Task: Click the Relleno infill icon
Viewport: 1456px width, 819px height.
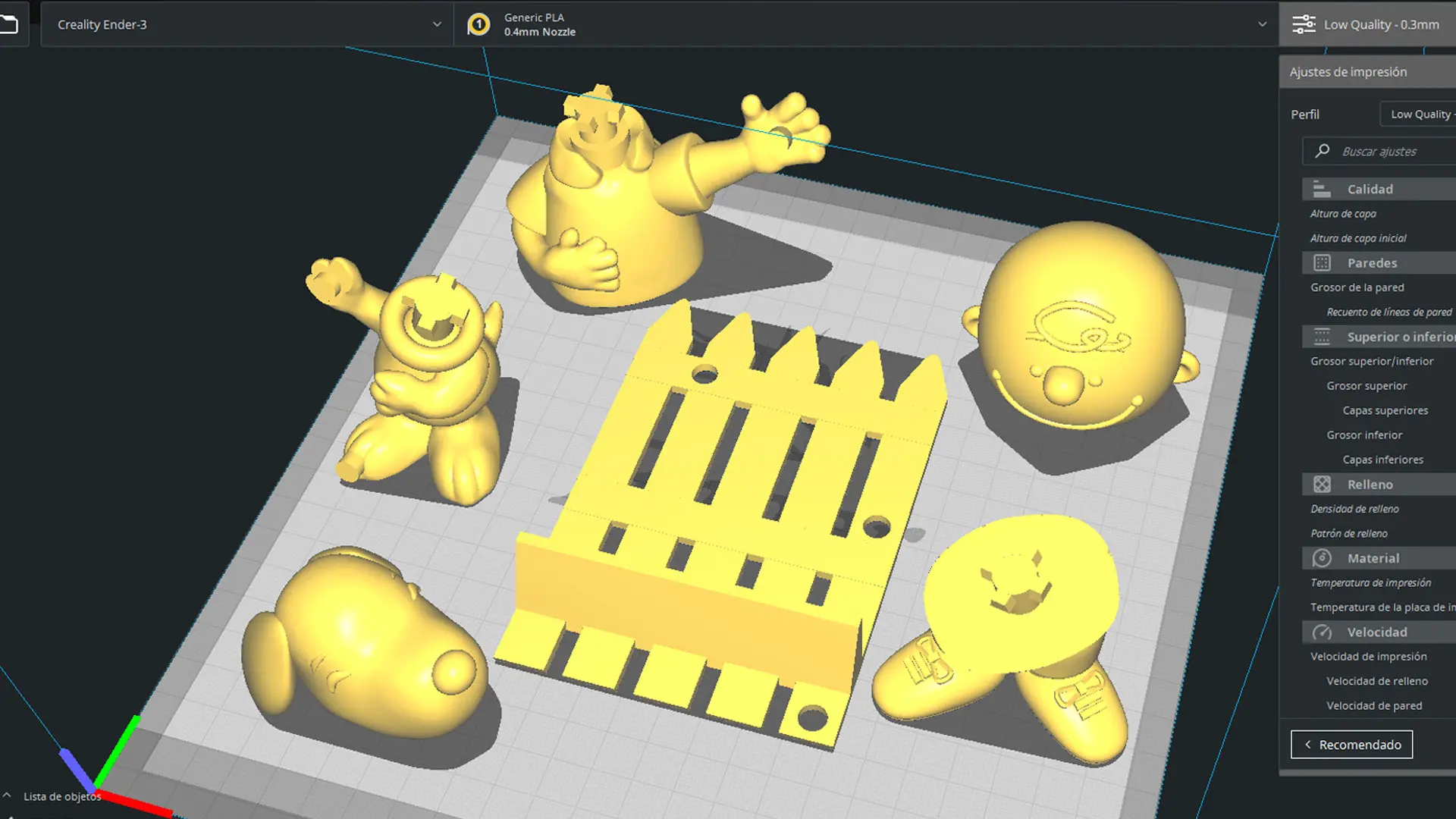Action: pyautogui.click(x=1322, y=485)
